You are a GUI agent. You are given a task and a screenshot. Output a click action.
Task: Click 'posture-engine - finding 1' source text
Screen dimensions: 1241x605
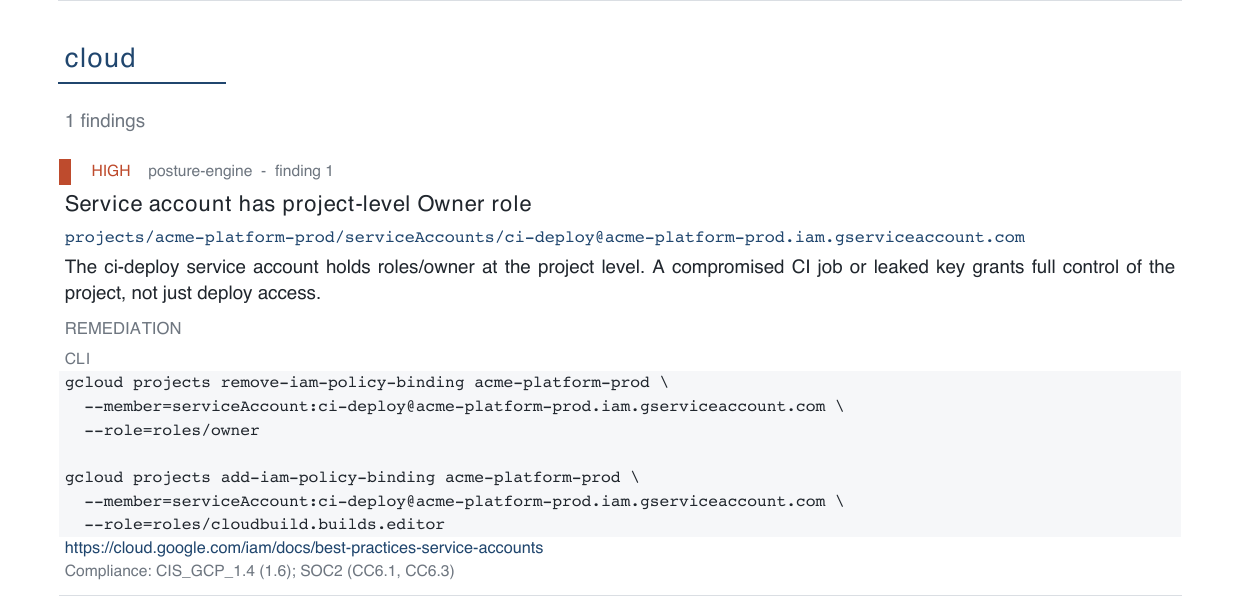tap(240, 171)
